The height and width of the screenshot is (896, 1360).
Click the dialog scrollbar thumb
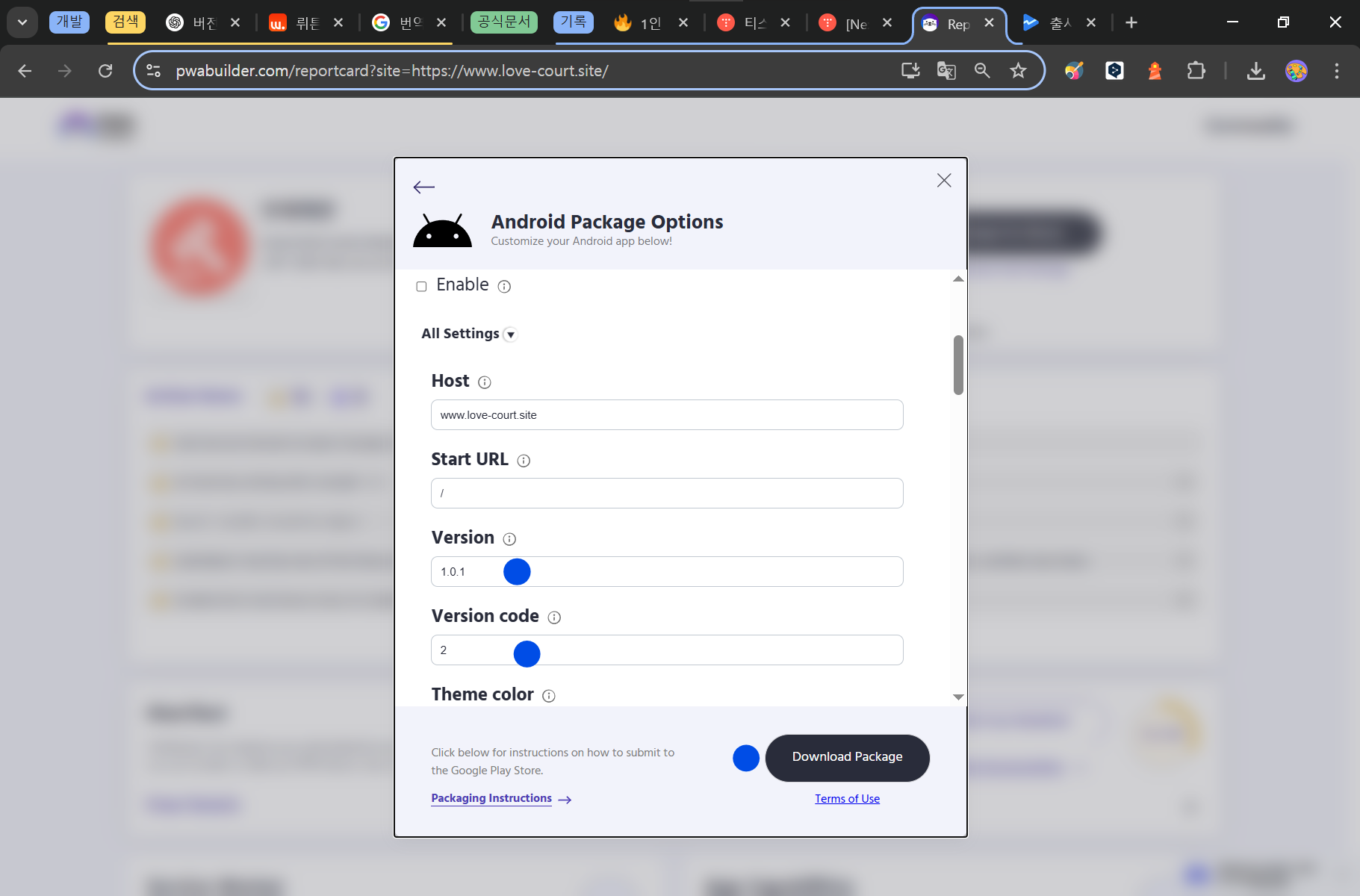[958, 365]
